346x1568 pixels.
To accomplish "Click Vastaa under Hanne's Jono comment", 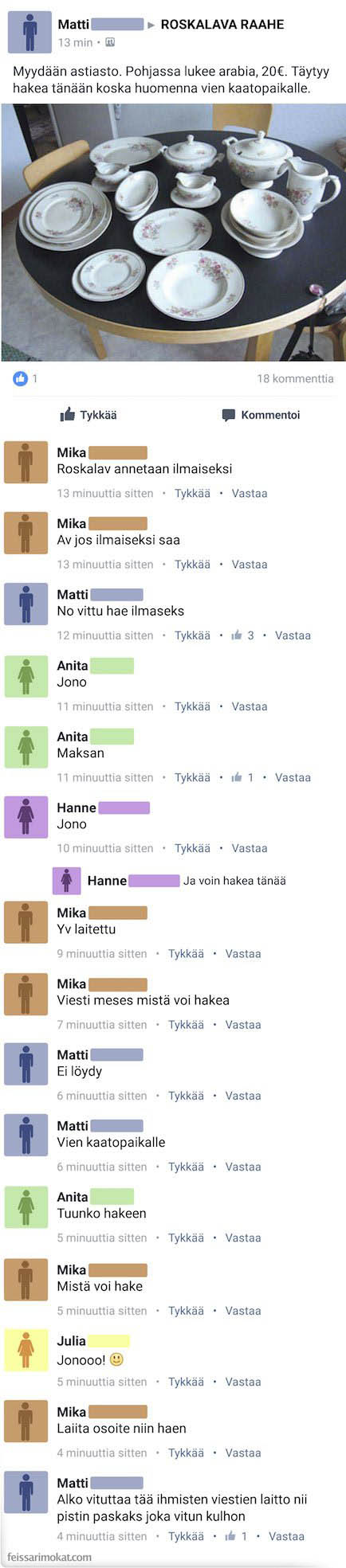I will pos(250,848).
